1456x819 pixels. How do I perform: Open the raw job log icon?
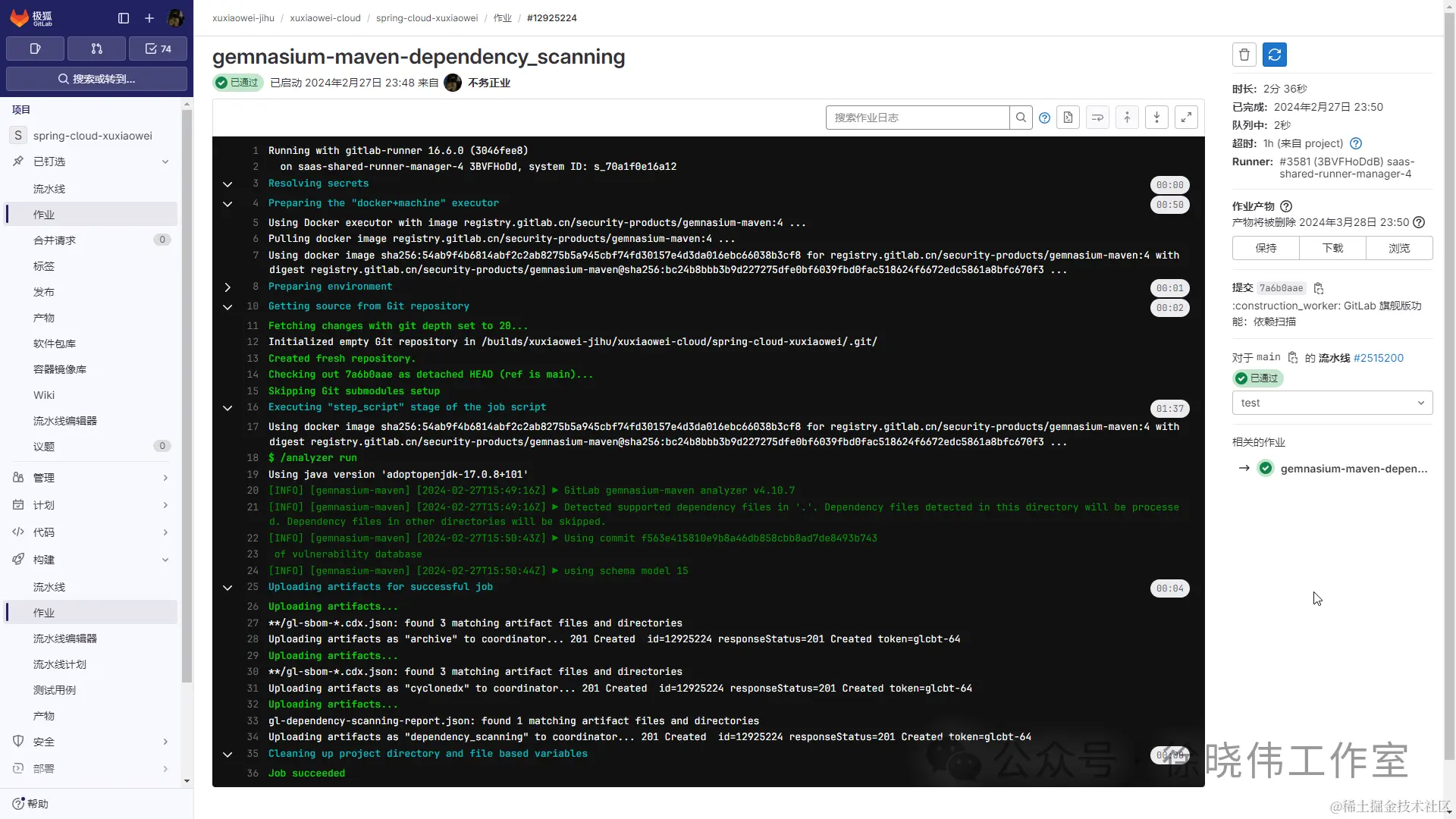pos(1068,118)
